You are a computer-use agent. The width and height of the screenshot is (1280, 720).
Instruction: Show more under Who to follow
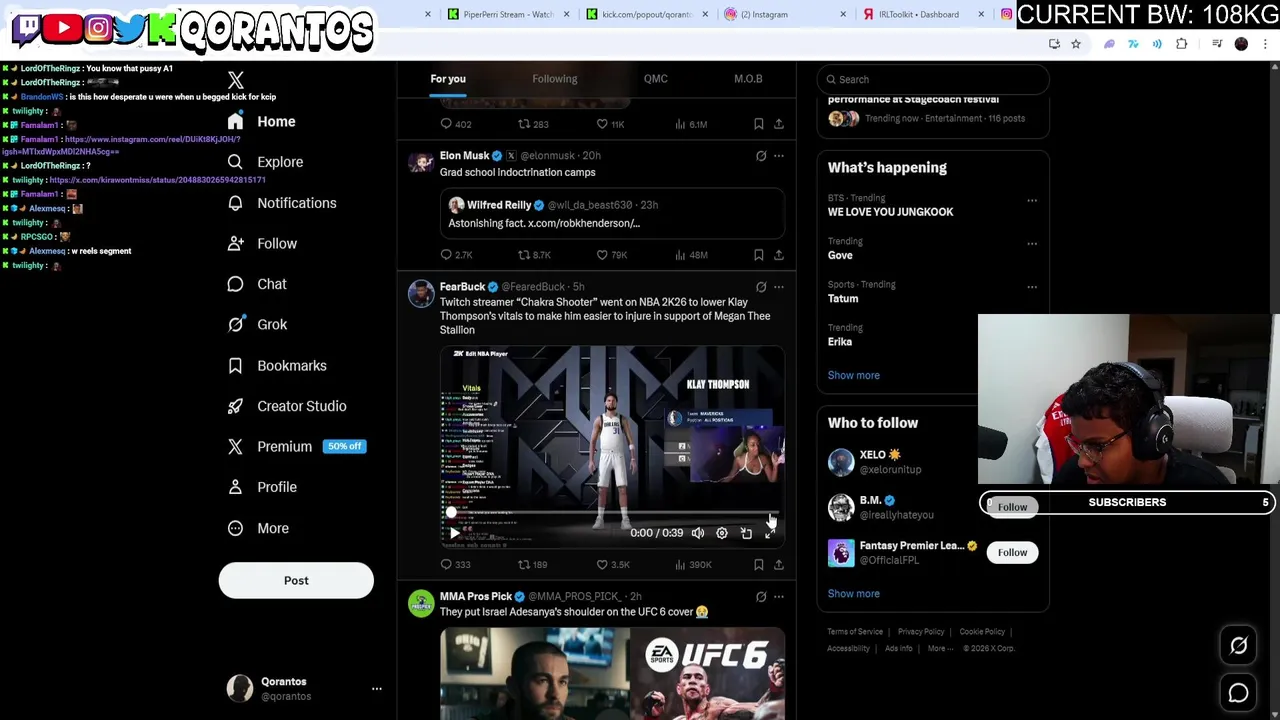coord(854,594)
